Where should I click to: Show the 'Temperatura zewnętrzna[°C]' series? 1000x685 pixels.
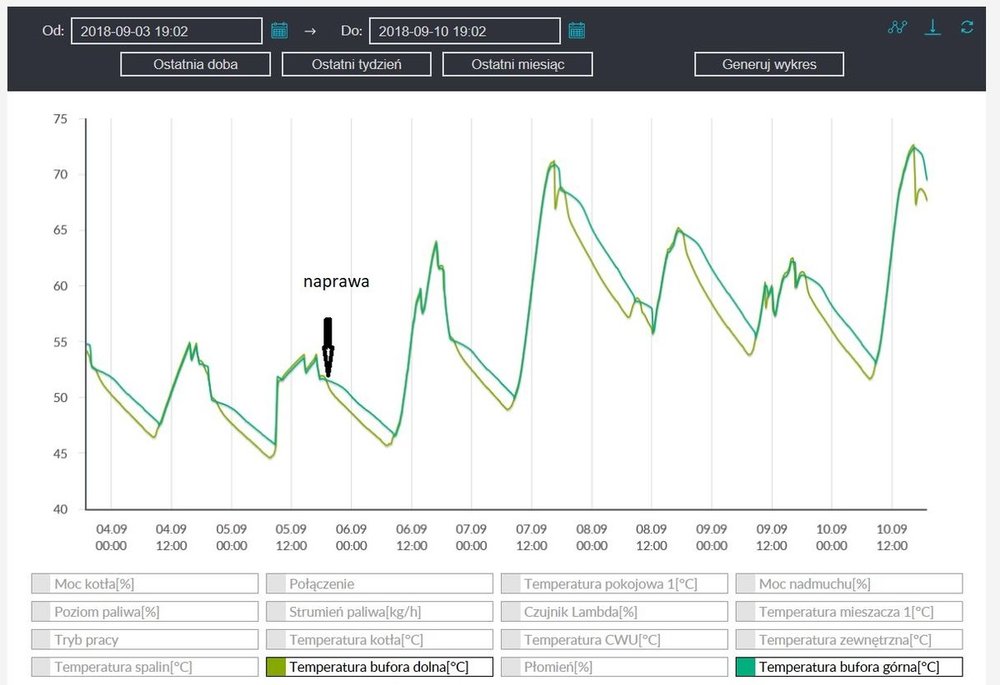(849, 640)
